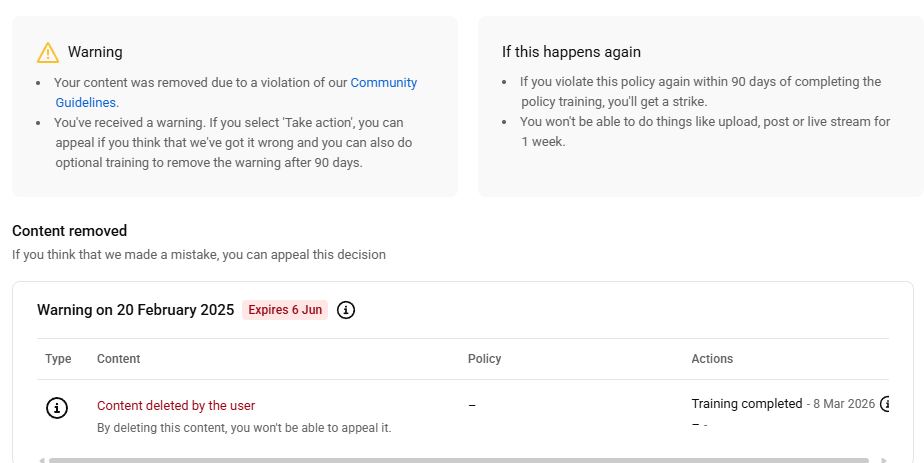Click the note about deleting this content
The height and width of the screenshot is (463, 924).
(244, 428)
